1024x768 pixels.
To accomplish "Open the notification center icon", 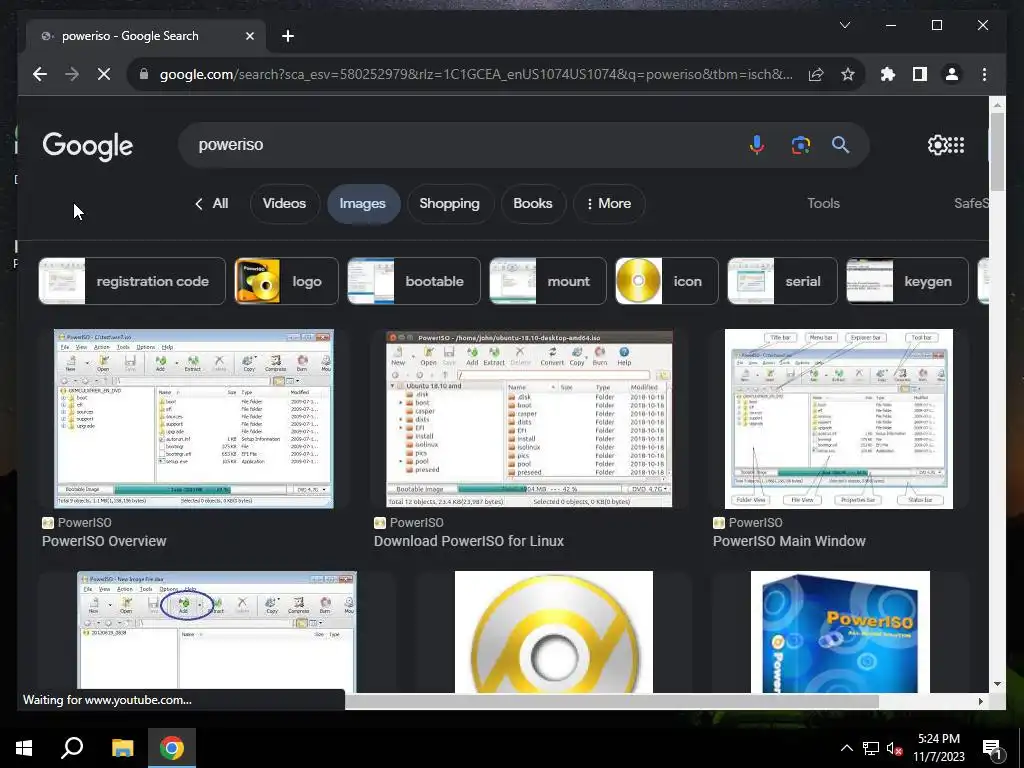I will [992, 749].
